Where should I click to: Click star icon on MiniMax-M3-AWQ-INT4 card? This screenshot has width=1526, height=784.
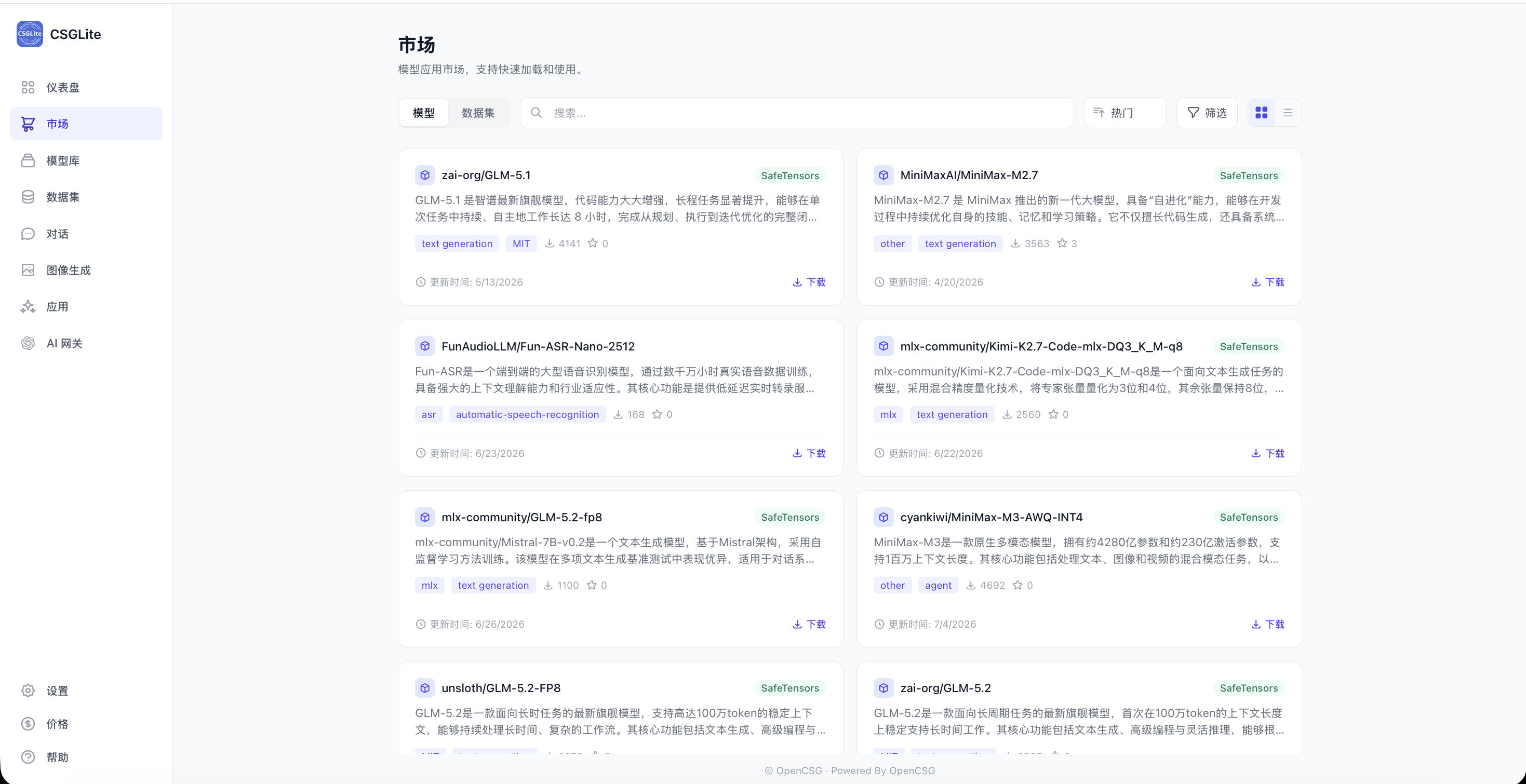click(x=1017, y=585)
